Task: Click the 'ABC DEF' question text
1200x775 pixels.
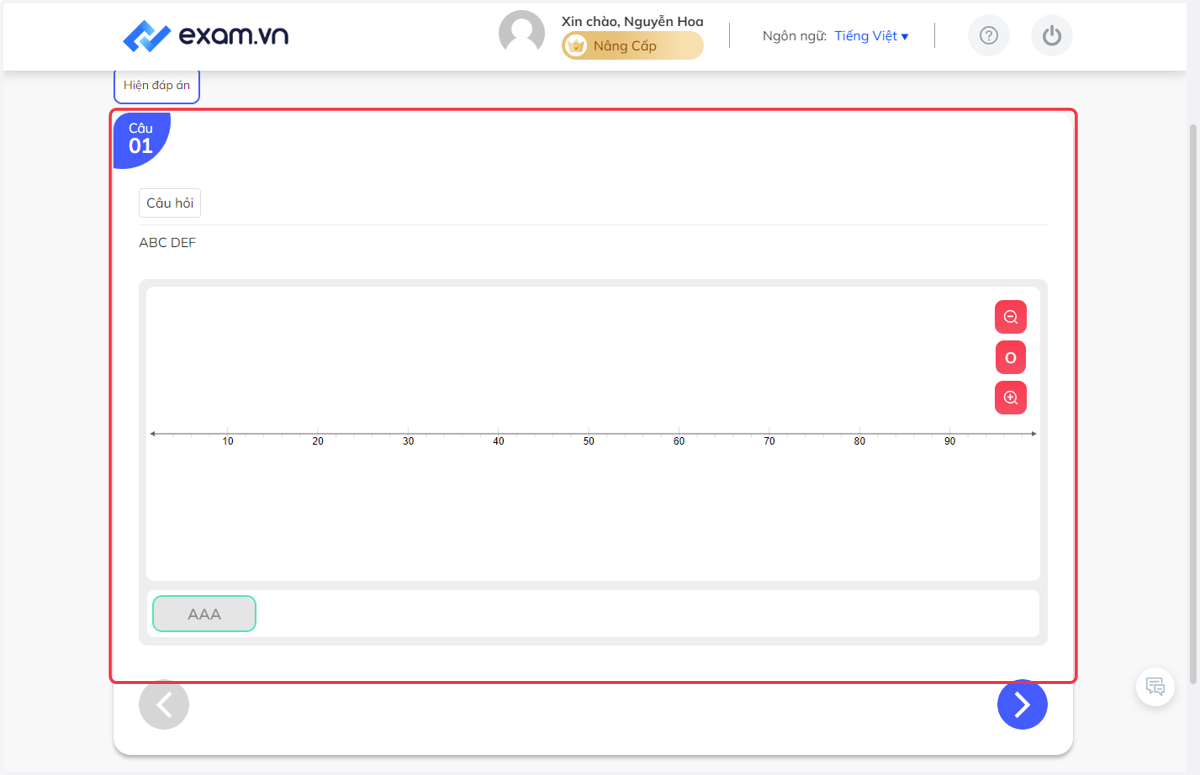Action: tap(168, 243)
